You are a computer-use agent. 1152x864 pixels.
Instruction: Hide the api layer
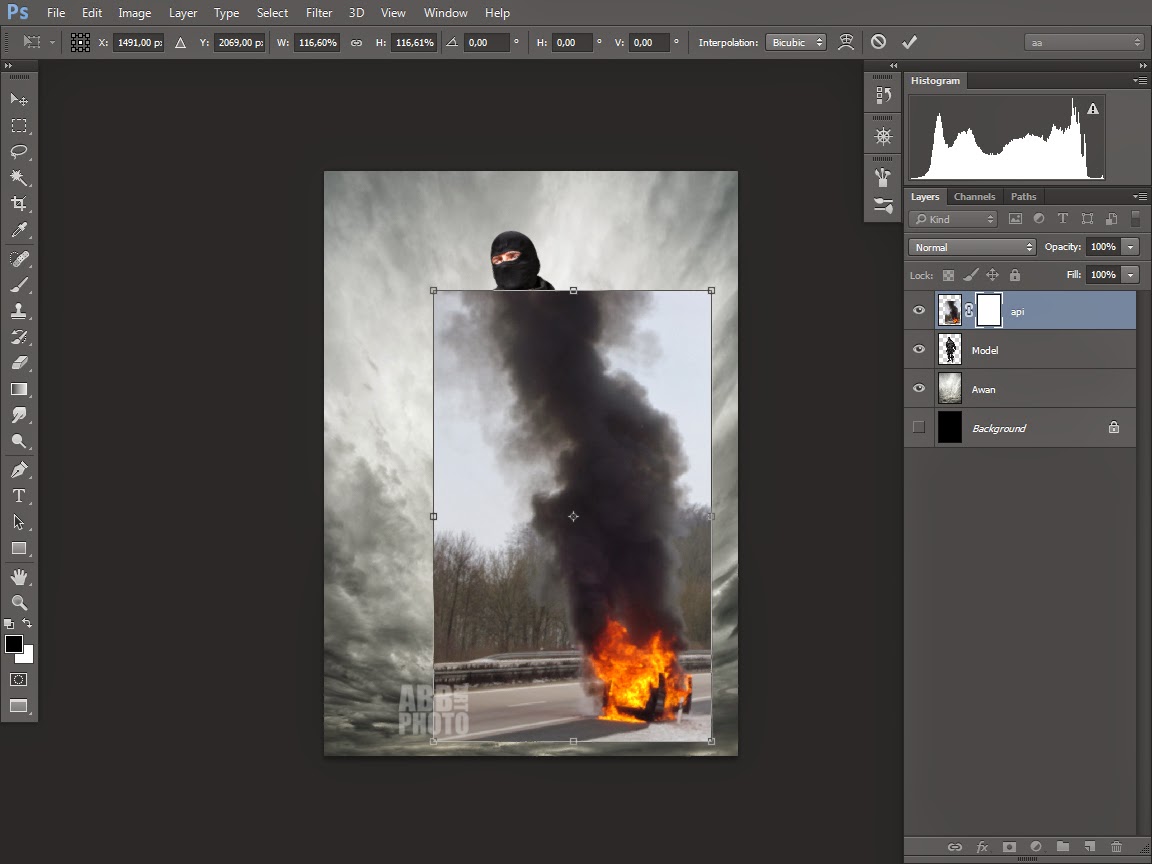coord(919,311)
